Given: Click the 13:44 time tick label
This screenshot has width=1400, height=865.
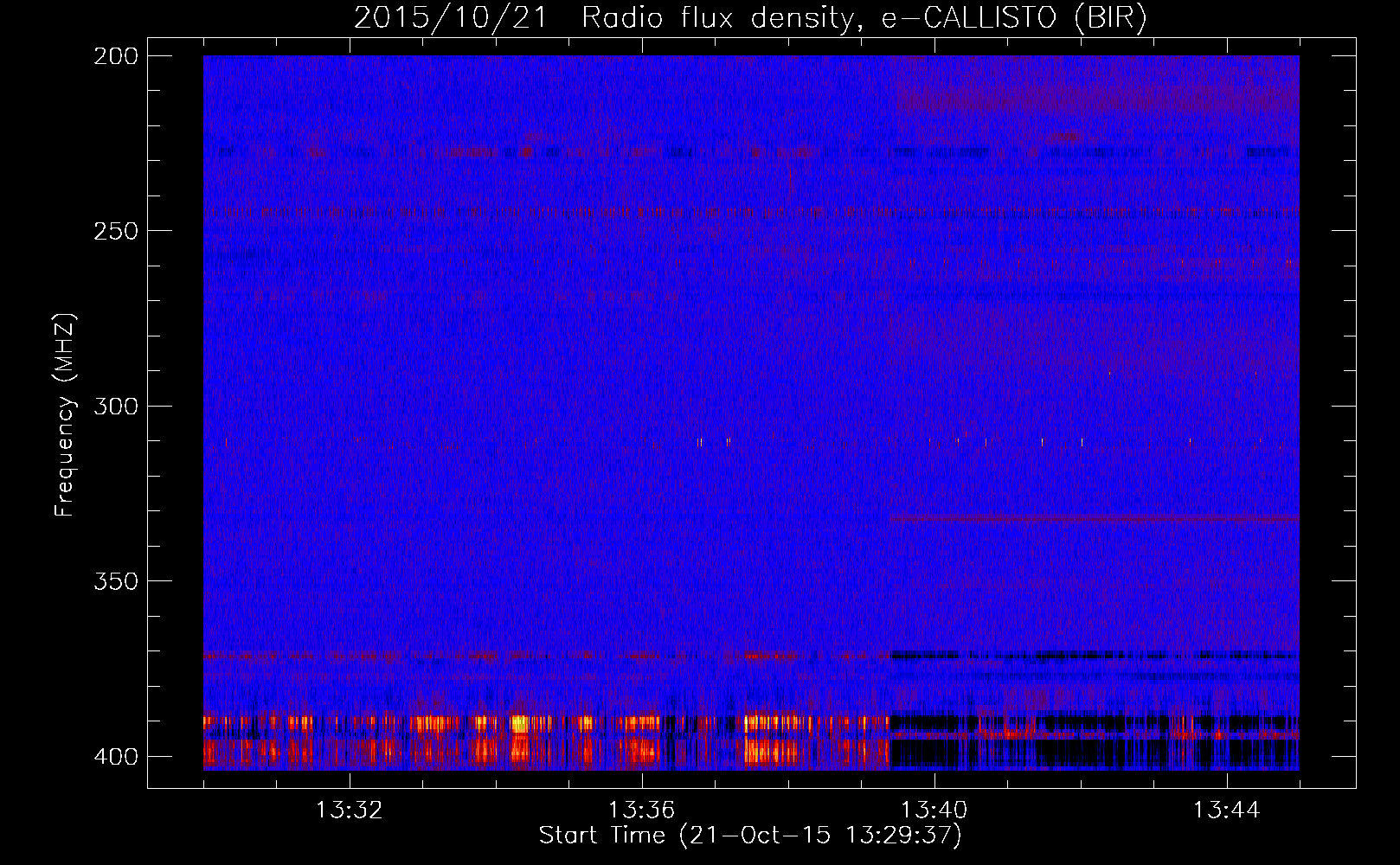Looking at the screenshot, I should click(1227, 811).
